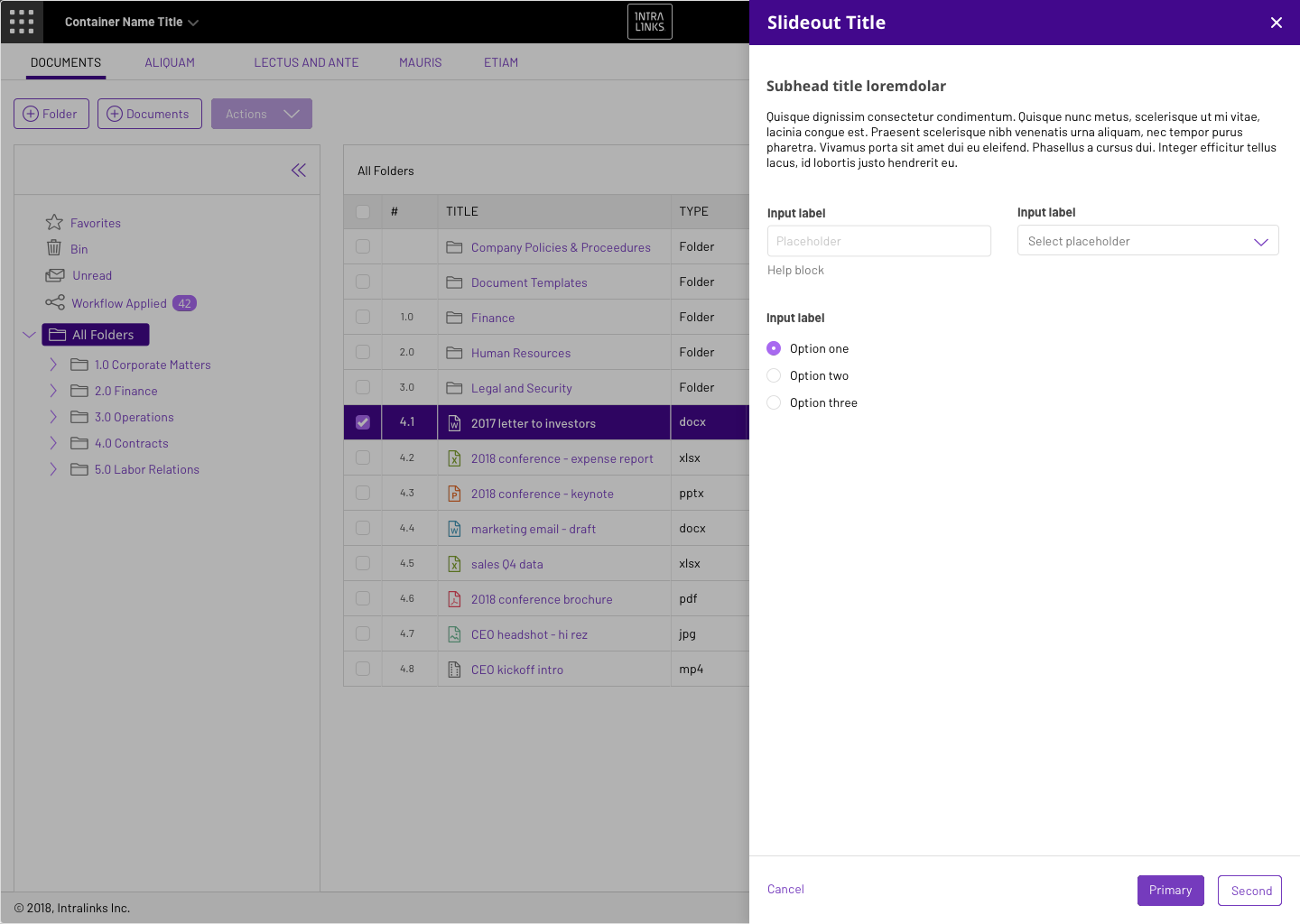
Task: Click the Word icon for marketing email
Action: (455, 529)
